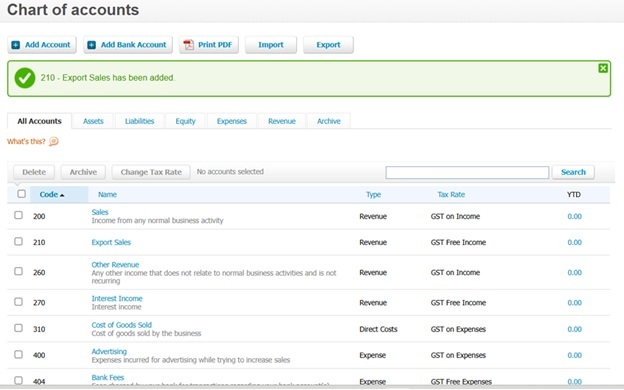Screen dimensions: 624x390
Task: Open the Bank Fees account link
Action: tap(108, 377)
